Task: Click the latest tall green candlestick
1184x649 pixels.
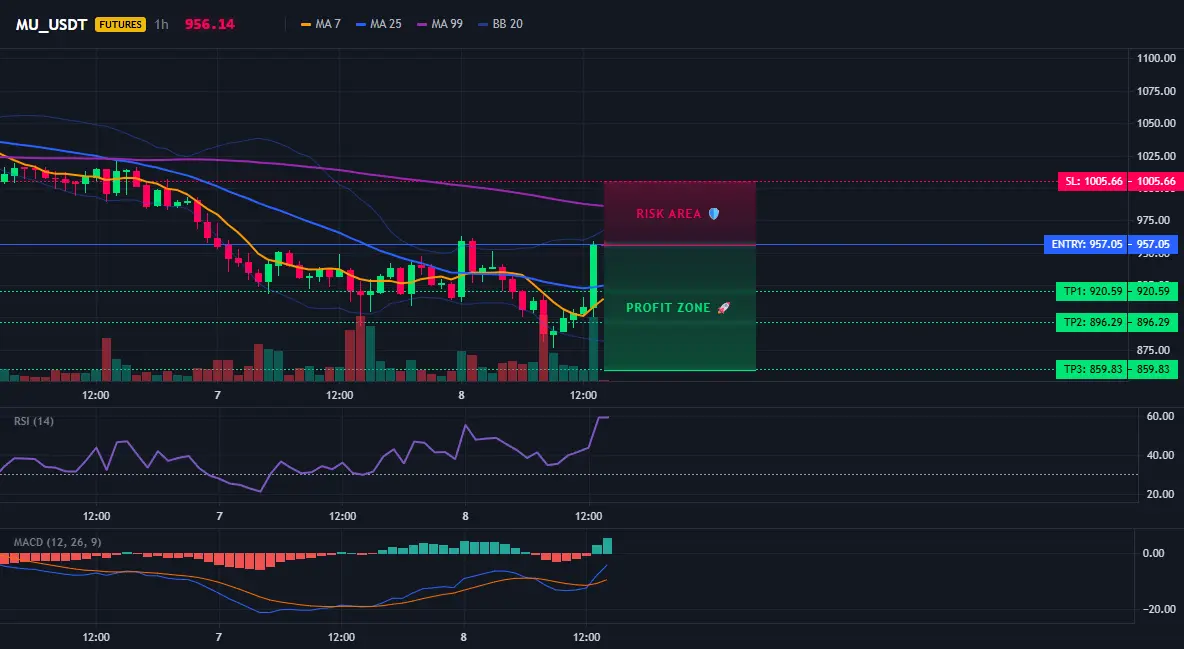Action: (594, 277)
